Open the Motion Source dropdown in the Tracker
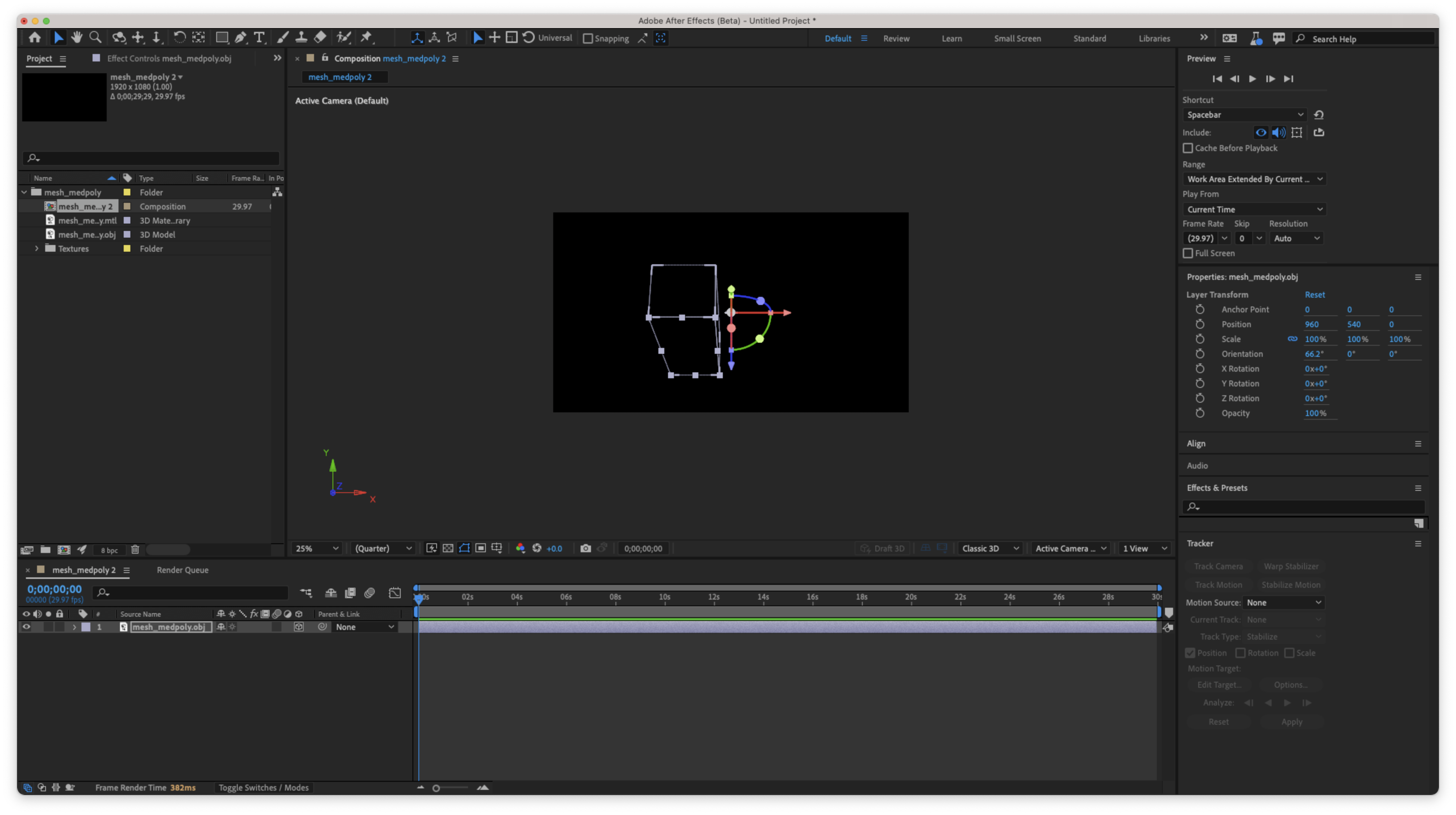The width and height of the screenshot is (1456, 815). click(x=1283, y=602)
